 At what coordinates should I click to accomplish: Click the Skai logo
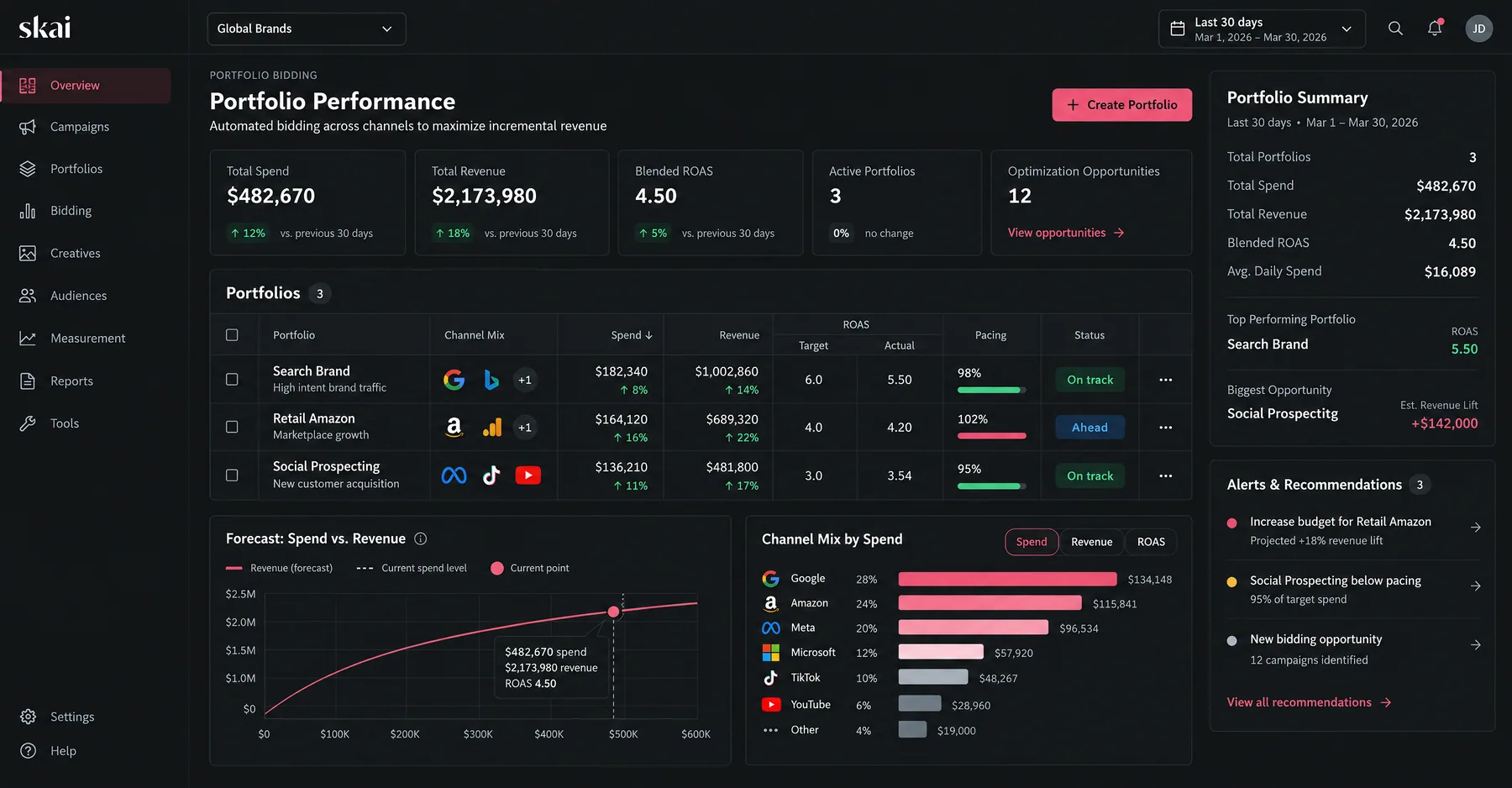click(45, 28)
